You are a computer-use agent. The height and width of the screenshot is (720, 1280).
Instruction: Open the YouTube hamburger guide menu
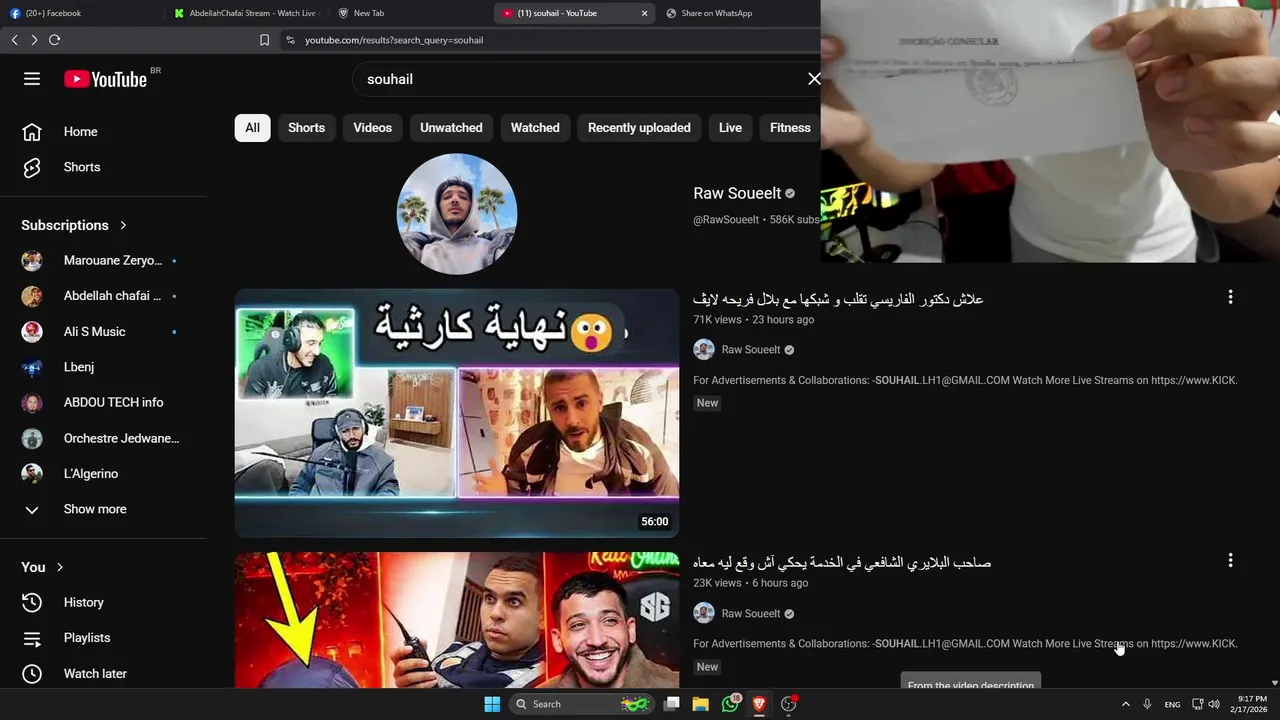coord(32,79)
